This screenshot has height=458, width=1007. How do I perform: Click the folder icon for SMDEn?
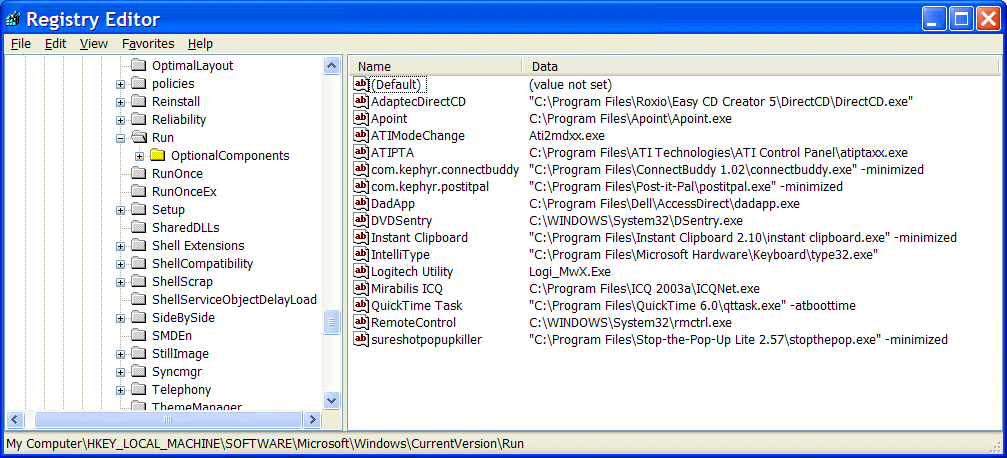point(139,335)
